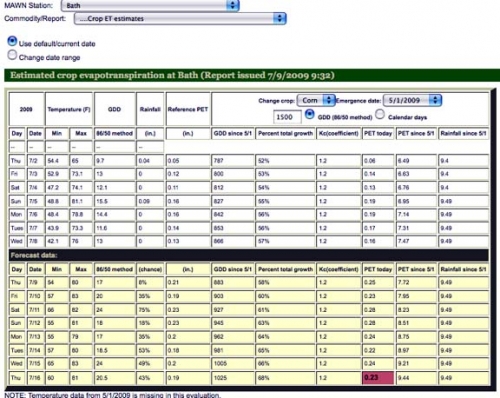The width and height of the screenshot is (500, 398).
Task: Click the 68% growth cell for 7/16
Action: pos(285,378)
